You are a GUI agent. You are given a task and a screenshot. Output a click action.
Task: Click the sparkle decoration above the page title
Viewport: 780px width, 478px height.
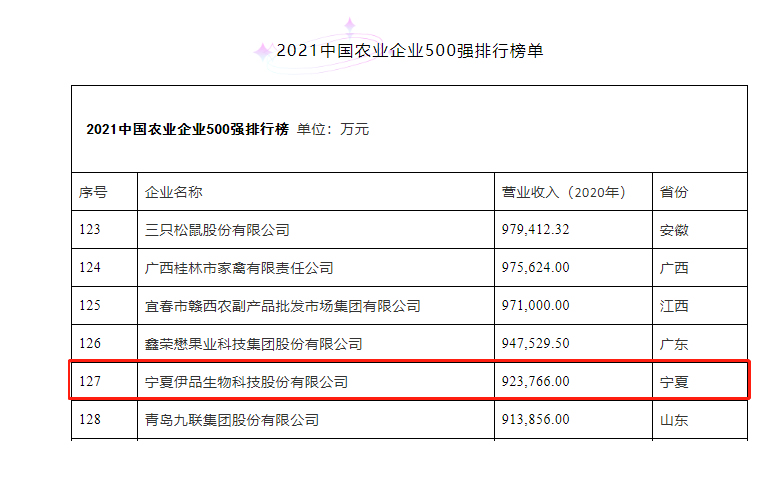coord(350,25)
